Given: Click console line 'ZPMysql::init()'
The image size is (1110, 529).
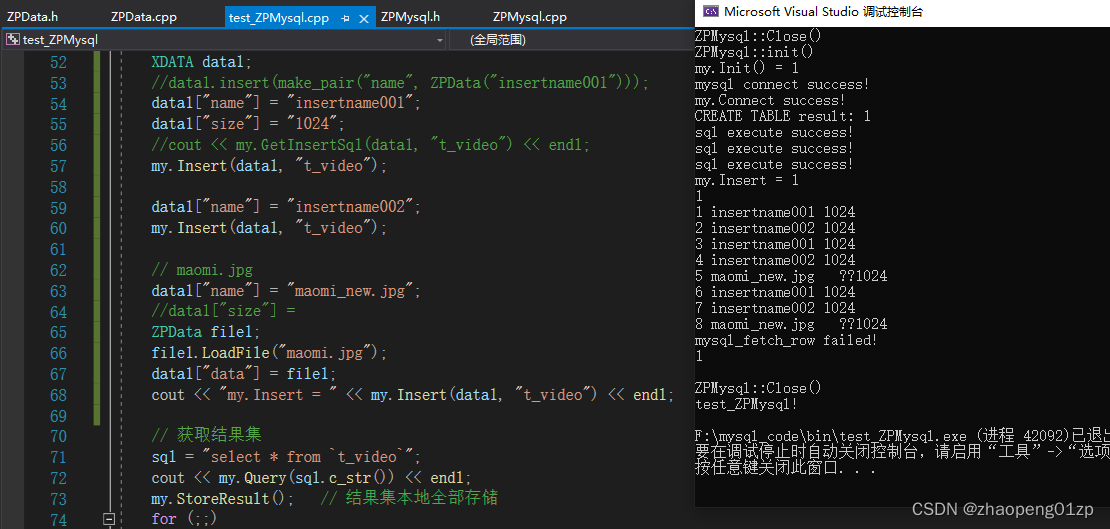Looking at the screenshot, I should coord(755,52).
